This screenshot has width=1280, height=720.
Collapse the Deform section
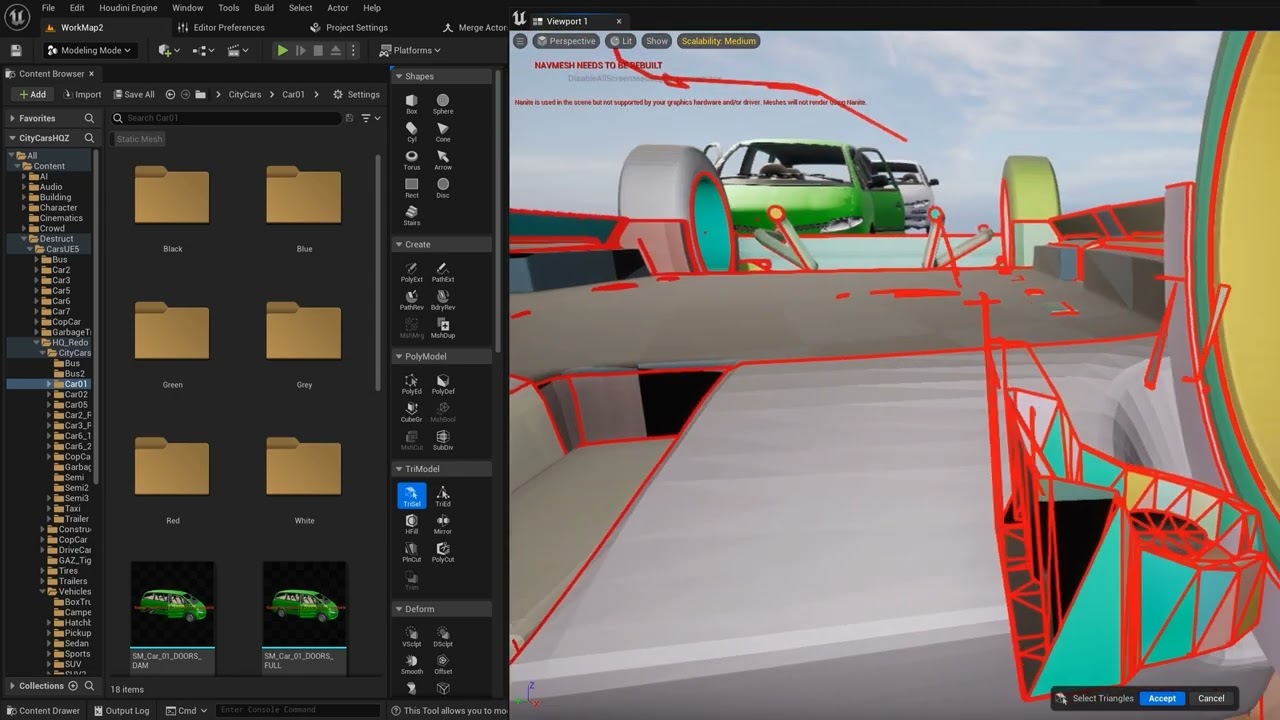[x=399, y=608]
